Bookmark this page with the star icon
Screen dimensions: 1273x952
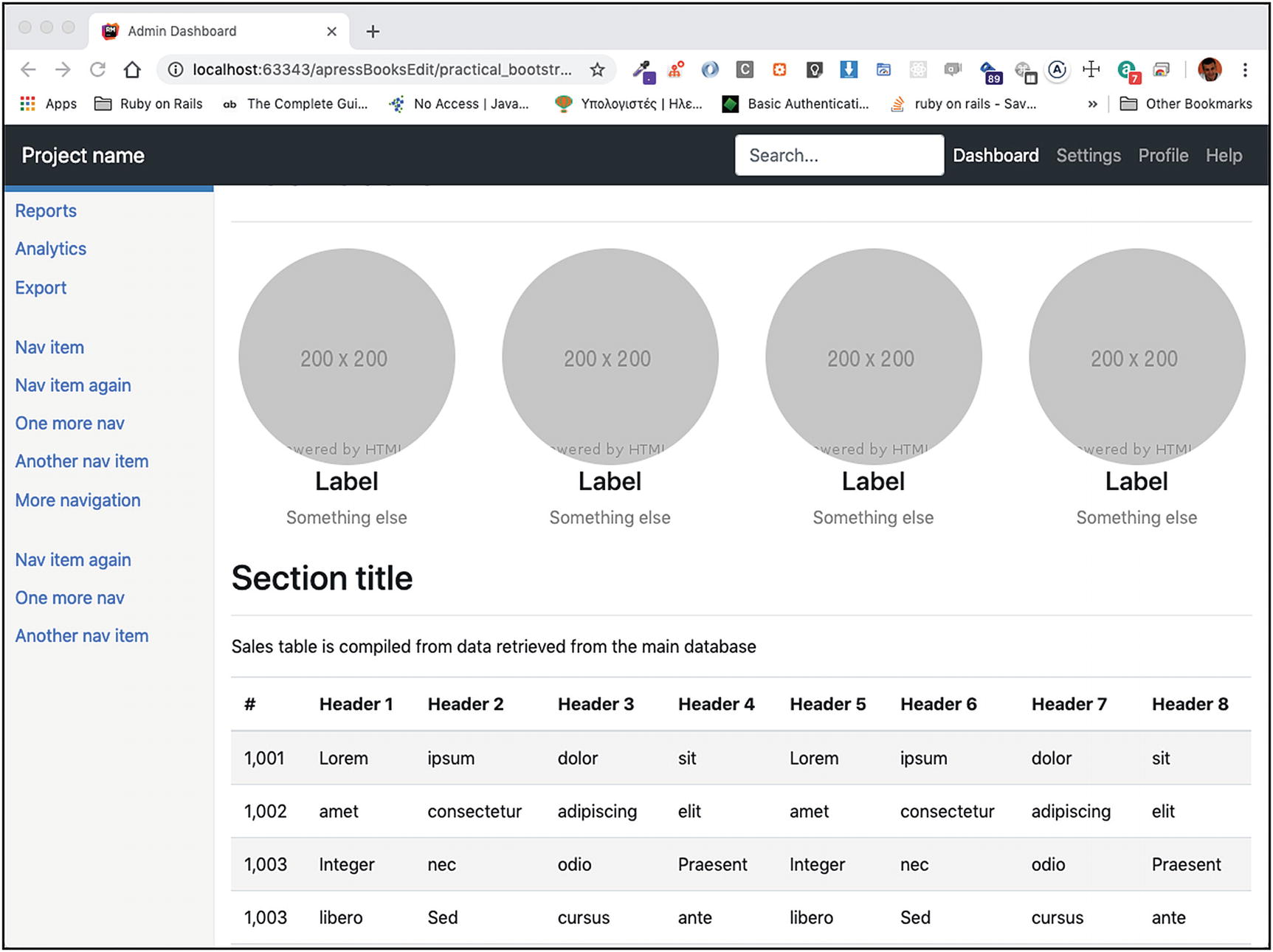[x=597, y=69]
